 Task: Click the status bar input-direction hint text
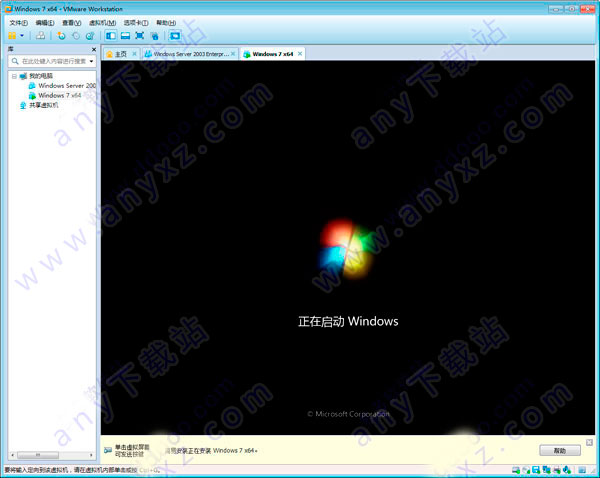click(x=82, y=470)
